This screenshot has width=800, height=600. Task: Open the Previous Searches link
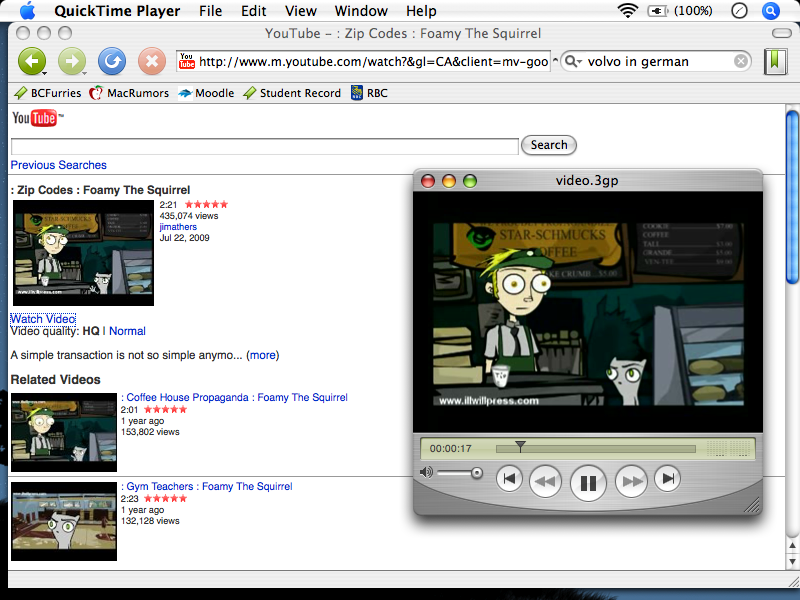(59, 165)
